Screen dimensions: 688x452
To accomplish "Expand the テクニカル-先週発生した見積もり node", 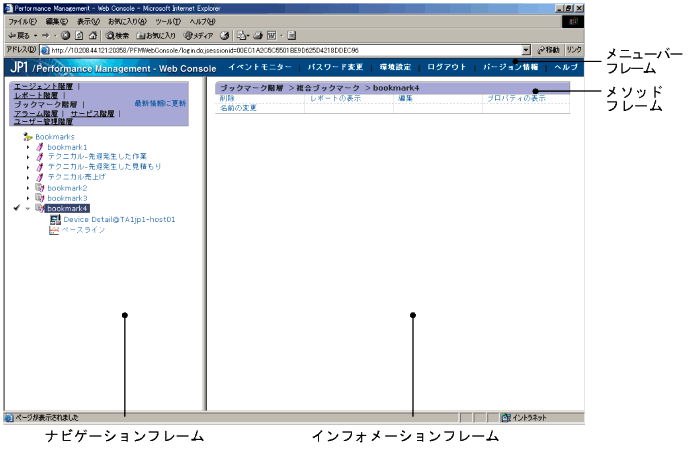I will (28, 167).
